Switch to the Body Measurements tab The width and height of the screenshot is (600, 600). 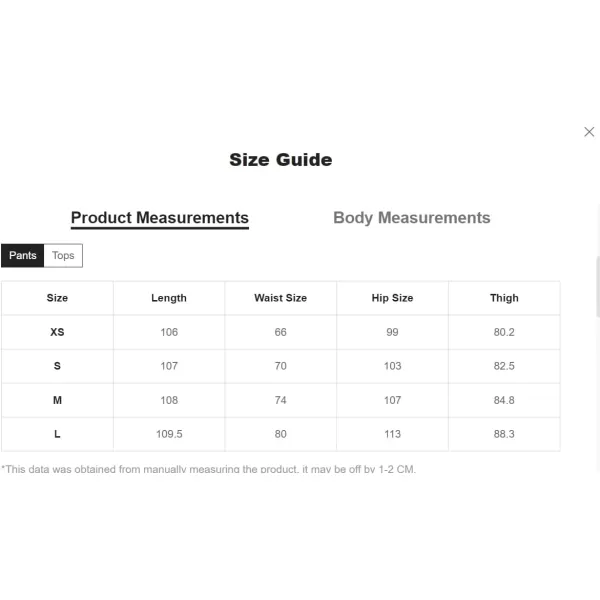(x=411, y=218)
